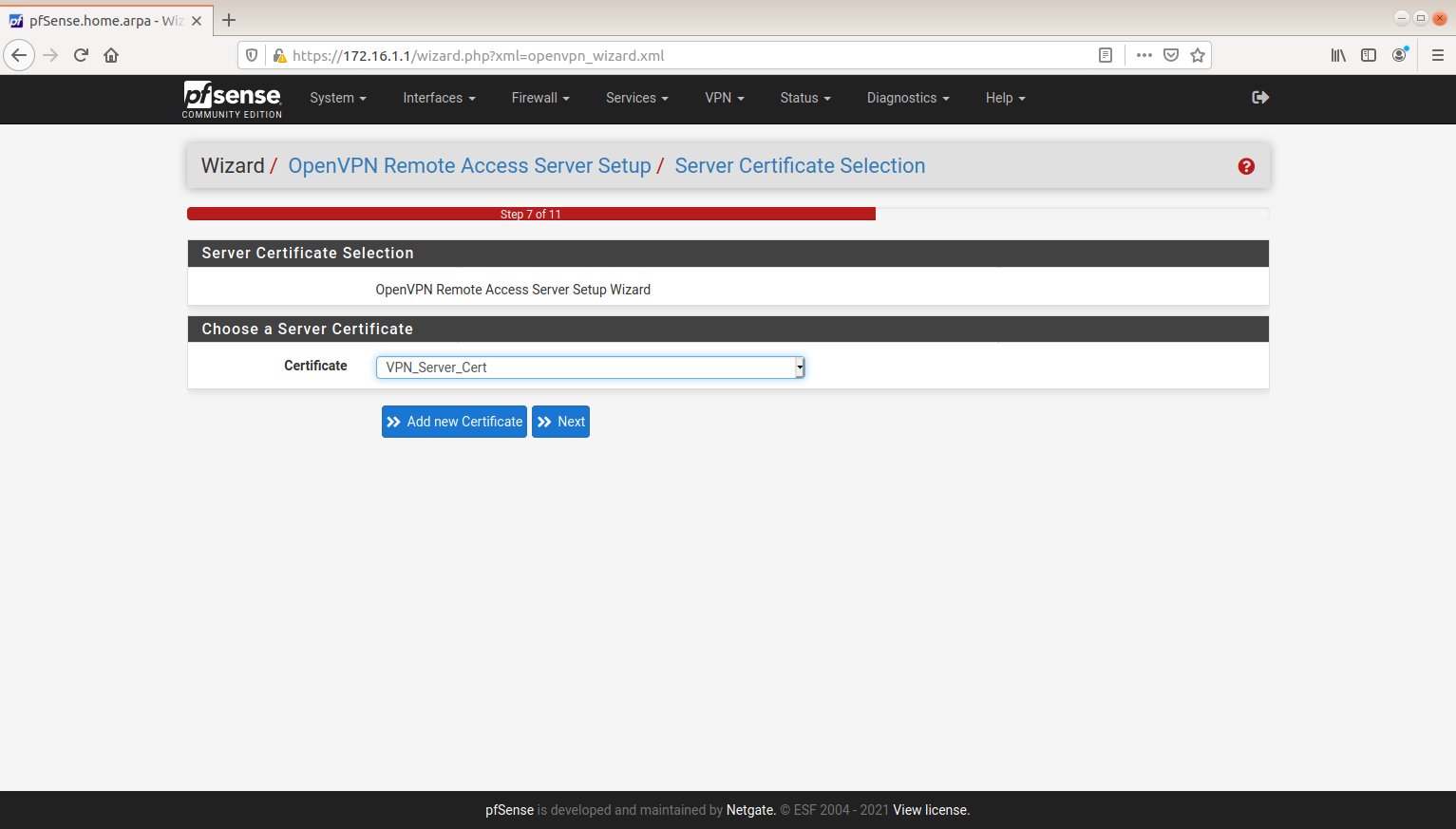Reload the current page
The width and height of the screenshot is (1456, 829).
tap(81, 55)
